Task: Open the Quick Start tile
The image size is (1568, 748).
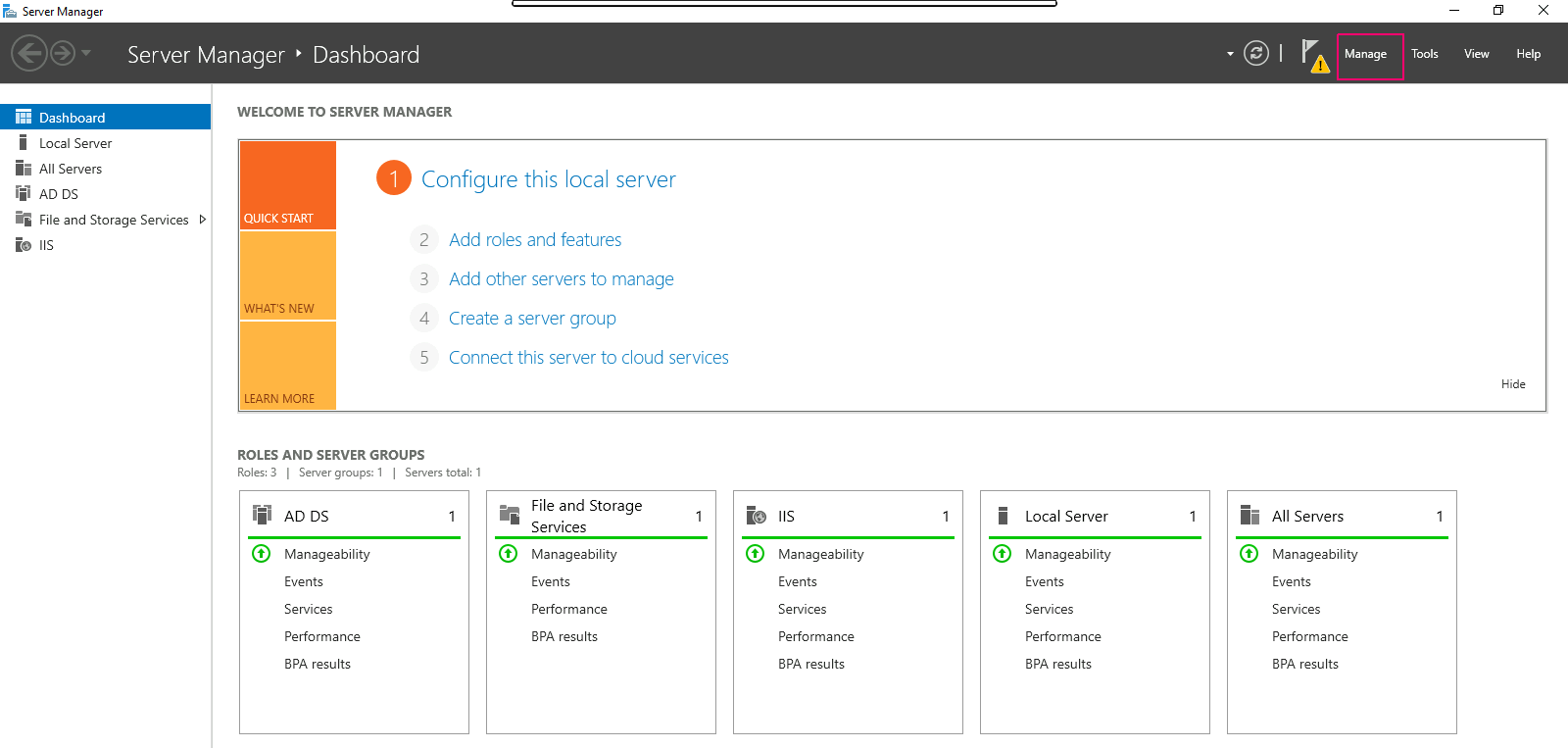Action: click(x=288, y=185)
